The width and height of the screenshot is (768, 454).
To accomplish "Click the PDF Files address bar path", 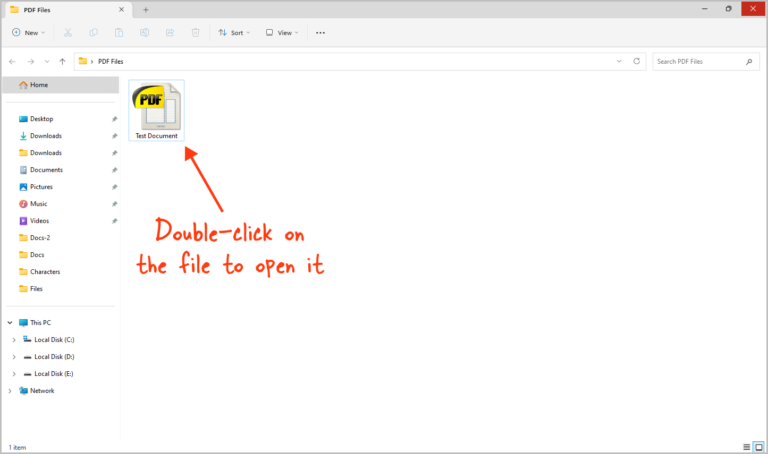I will pyautogui.click(x=111, y=62).
